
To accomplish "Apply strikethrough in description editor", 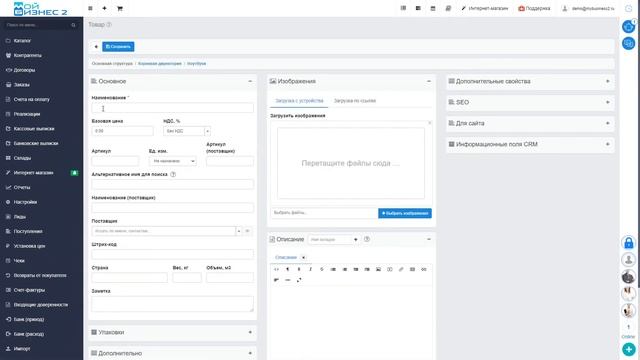I will [322, 269].
